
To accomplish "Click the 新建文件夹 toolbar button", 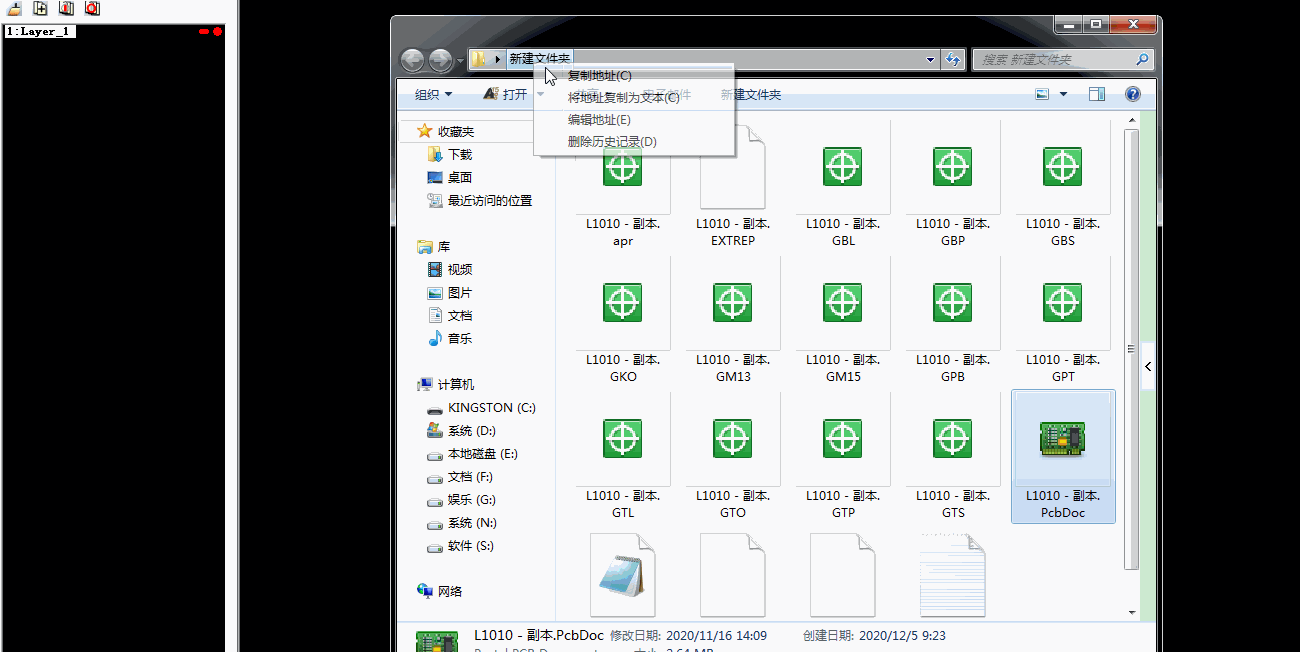I will (x=751, y=95).
